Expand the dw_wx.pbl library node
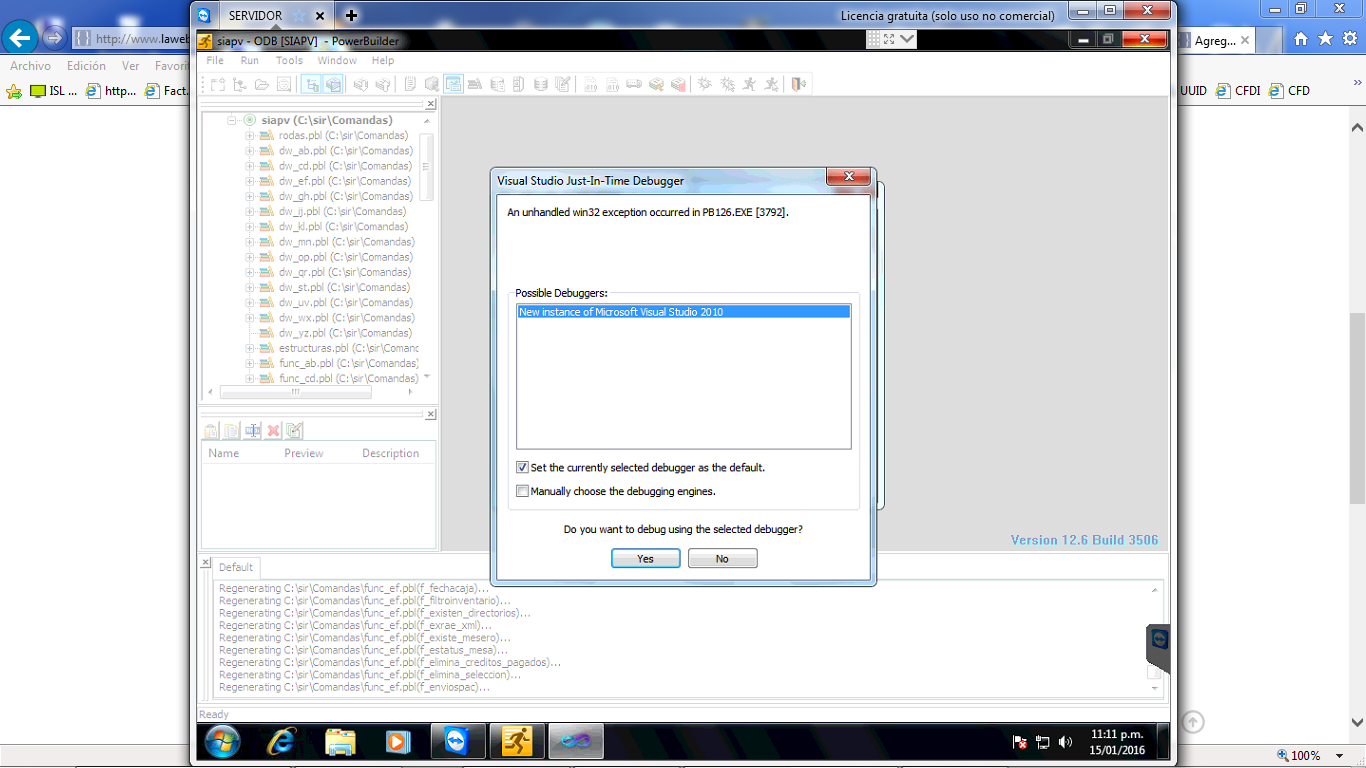Viewport: 1366px width, 768px height. point(250,318)
